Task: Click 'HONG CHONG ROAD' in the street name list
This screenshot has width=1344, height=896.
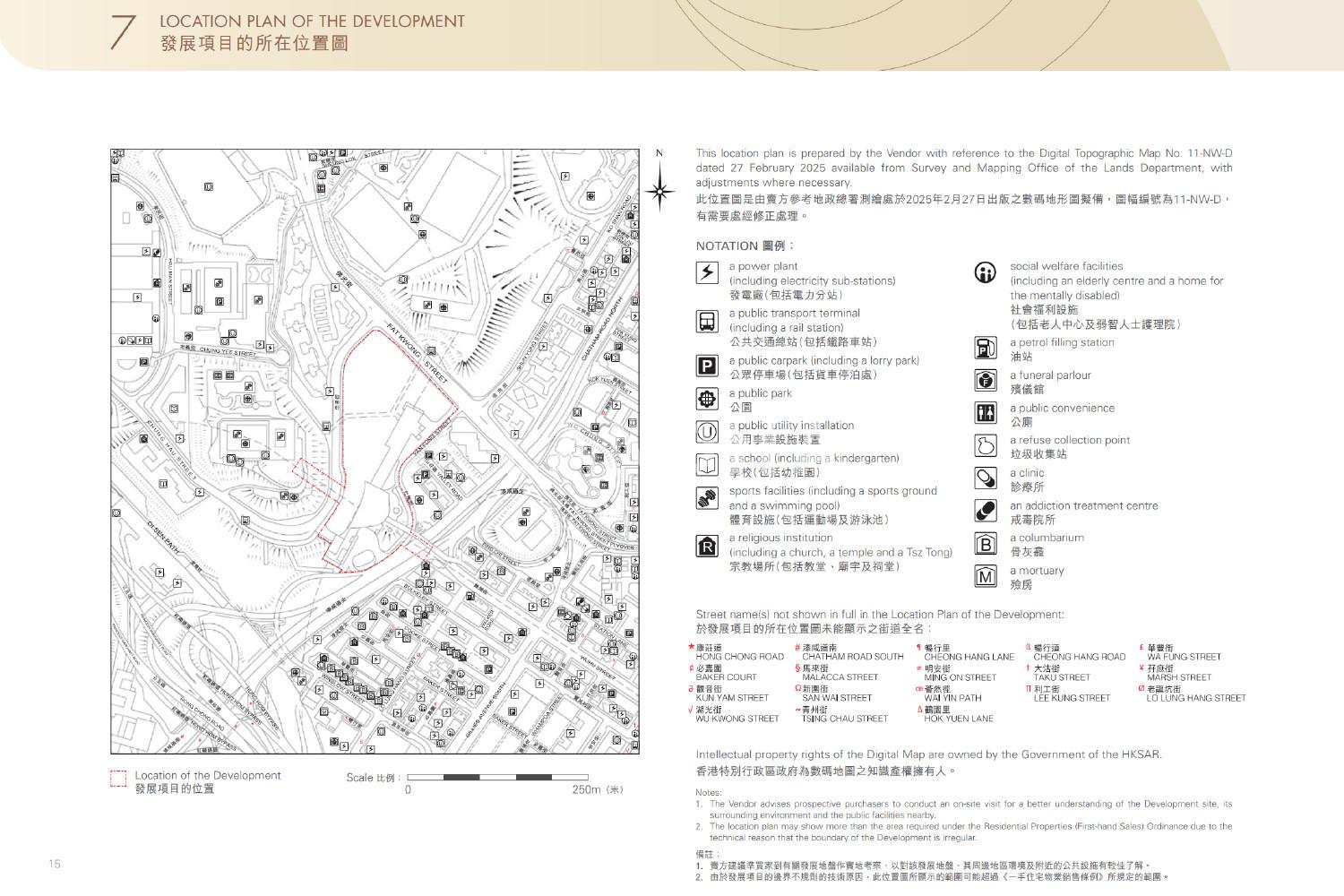Action: click(740, 657)
